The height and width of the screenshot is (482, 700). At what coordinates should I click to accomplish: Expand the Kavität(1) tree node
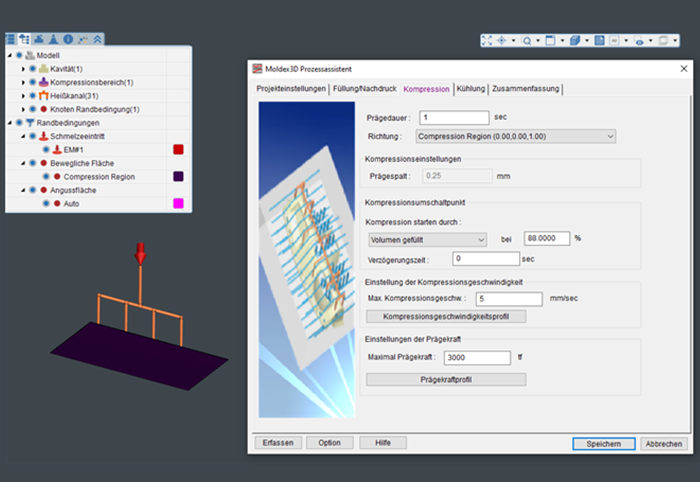pyautogui.click(x=23, y=69)
